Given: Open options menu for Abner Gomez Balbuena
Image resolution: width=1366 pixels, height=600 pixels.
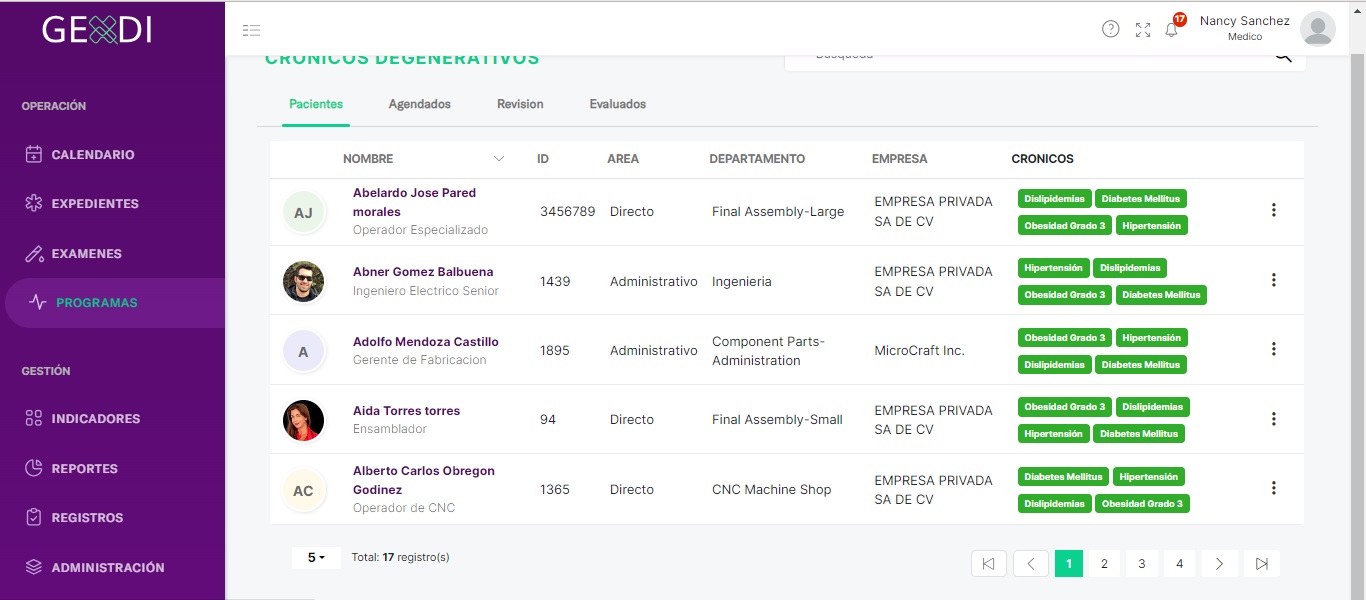Looking at the screenshot, I should 1274,280.
